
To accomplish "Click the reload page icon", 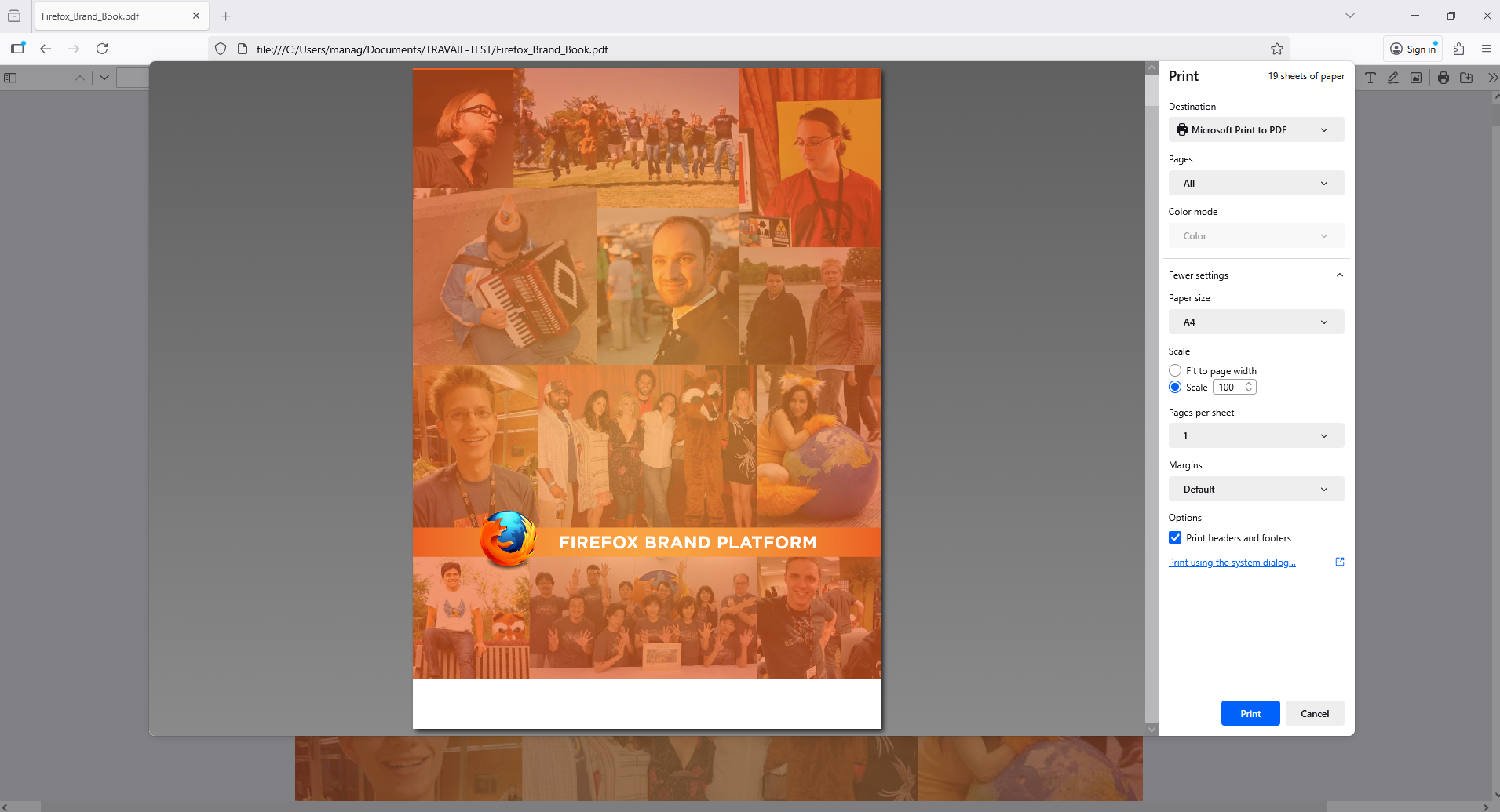I will coord(102,49).
